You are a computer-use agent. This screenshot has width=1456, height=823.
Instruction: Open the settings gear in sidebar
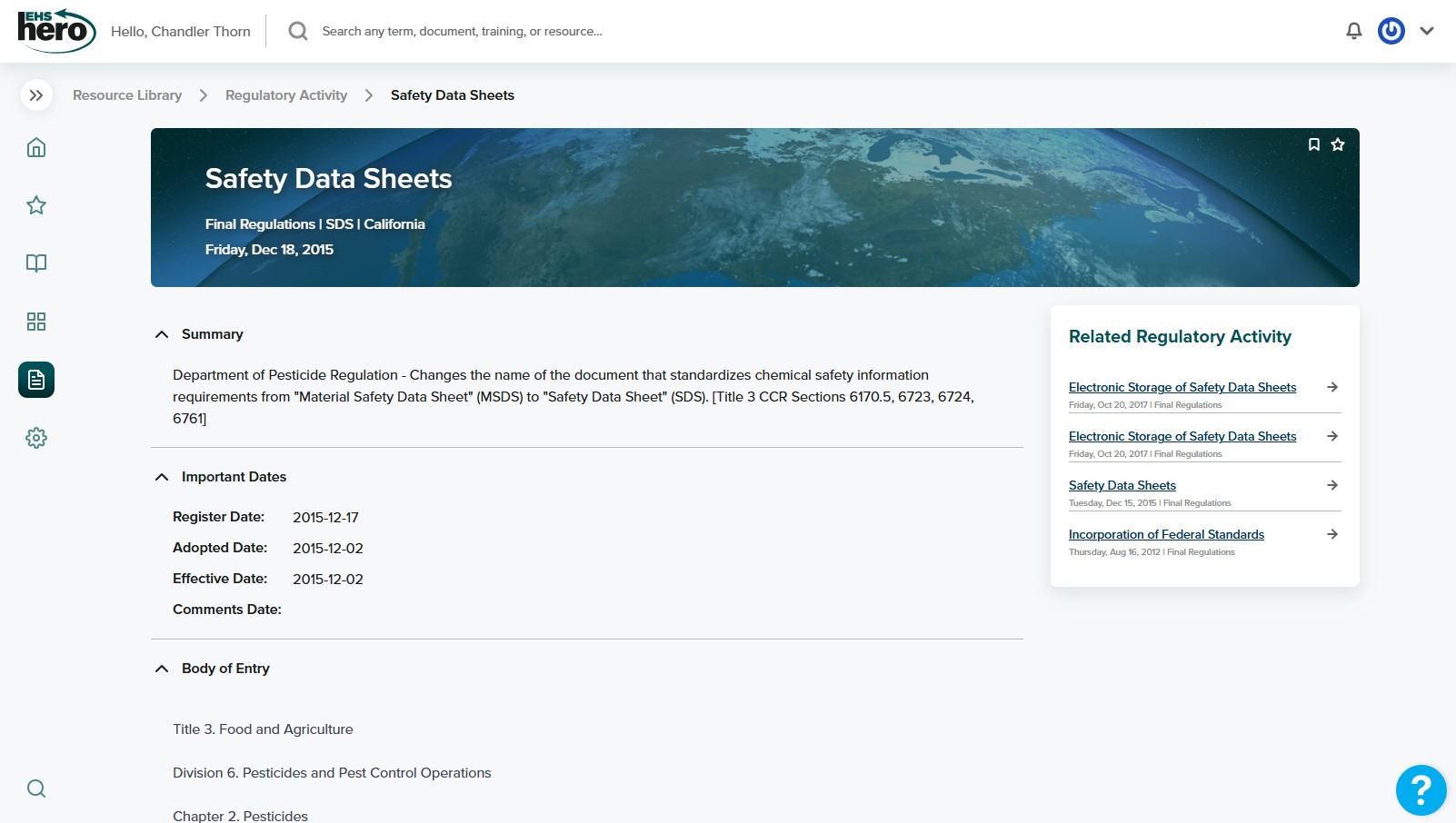tap(36, 438)
